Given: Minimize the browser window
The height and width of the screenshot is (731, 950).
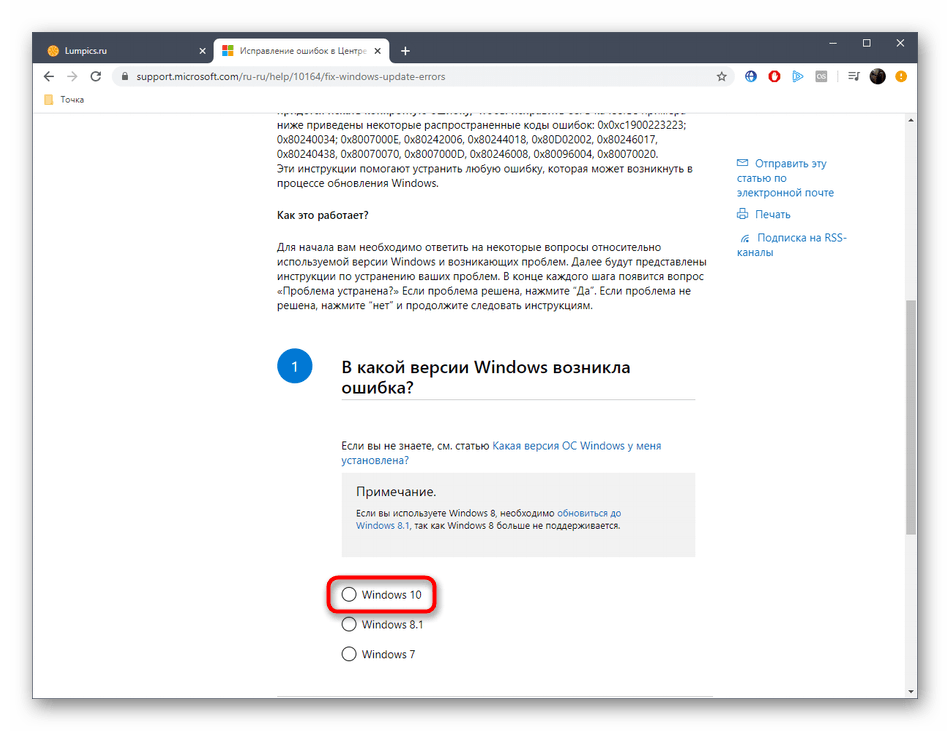Looking at the screenshot, I should pyautogui.click(x=833, y=43).
